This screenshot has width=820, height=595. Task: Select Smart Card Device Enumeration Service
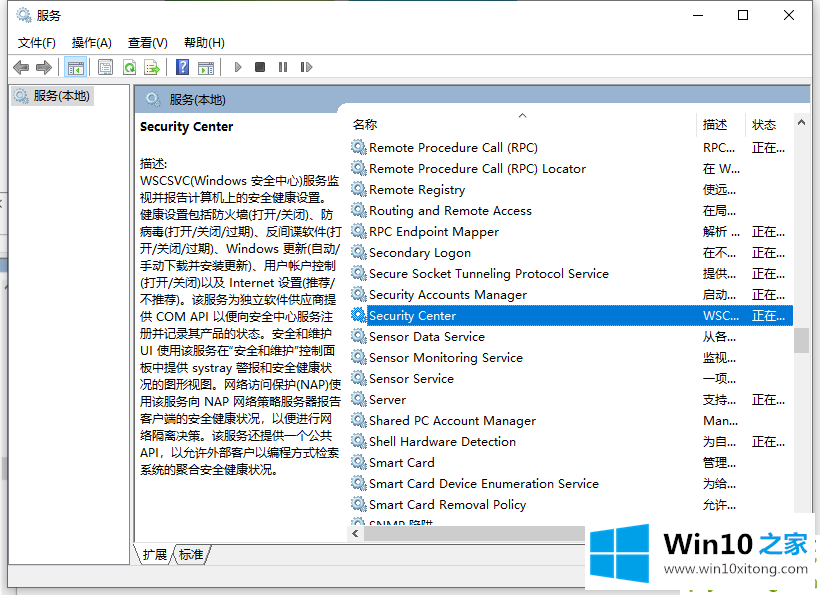(x=571, y=483)
